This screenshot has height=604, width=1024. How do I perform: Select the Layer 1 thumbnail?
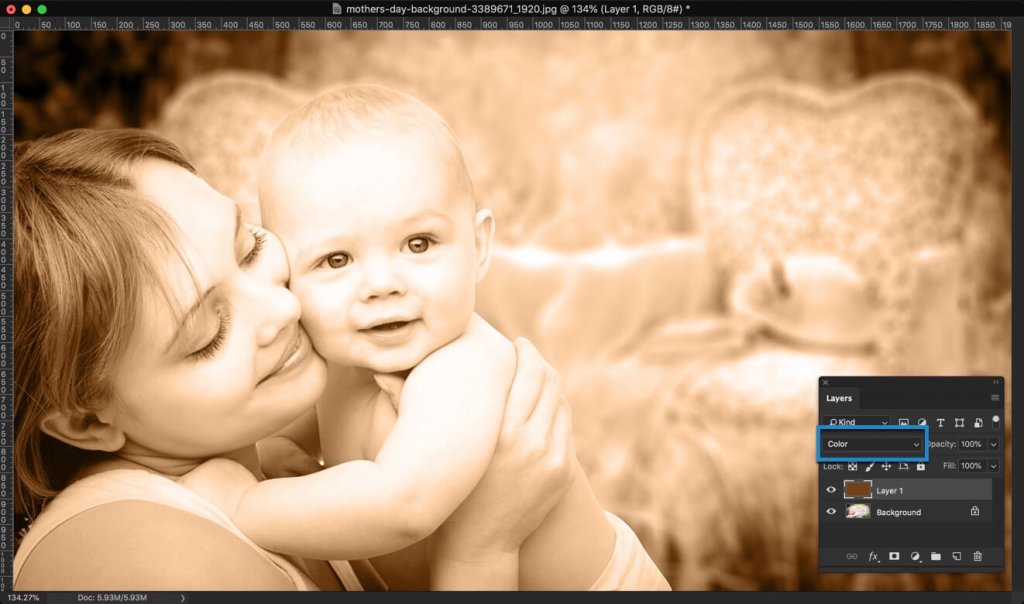(858, 489)
